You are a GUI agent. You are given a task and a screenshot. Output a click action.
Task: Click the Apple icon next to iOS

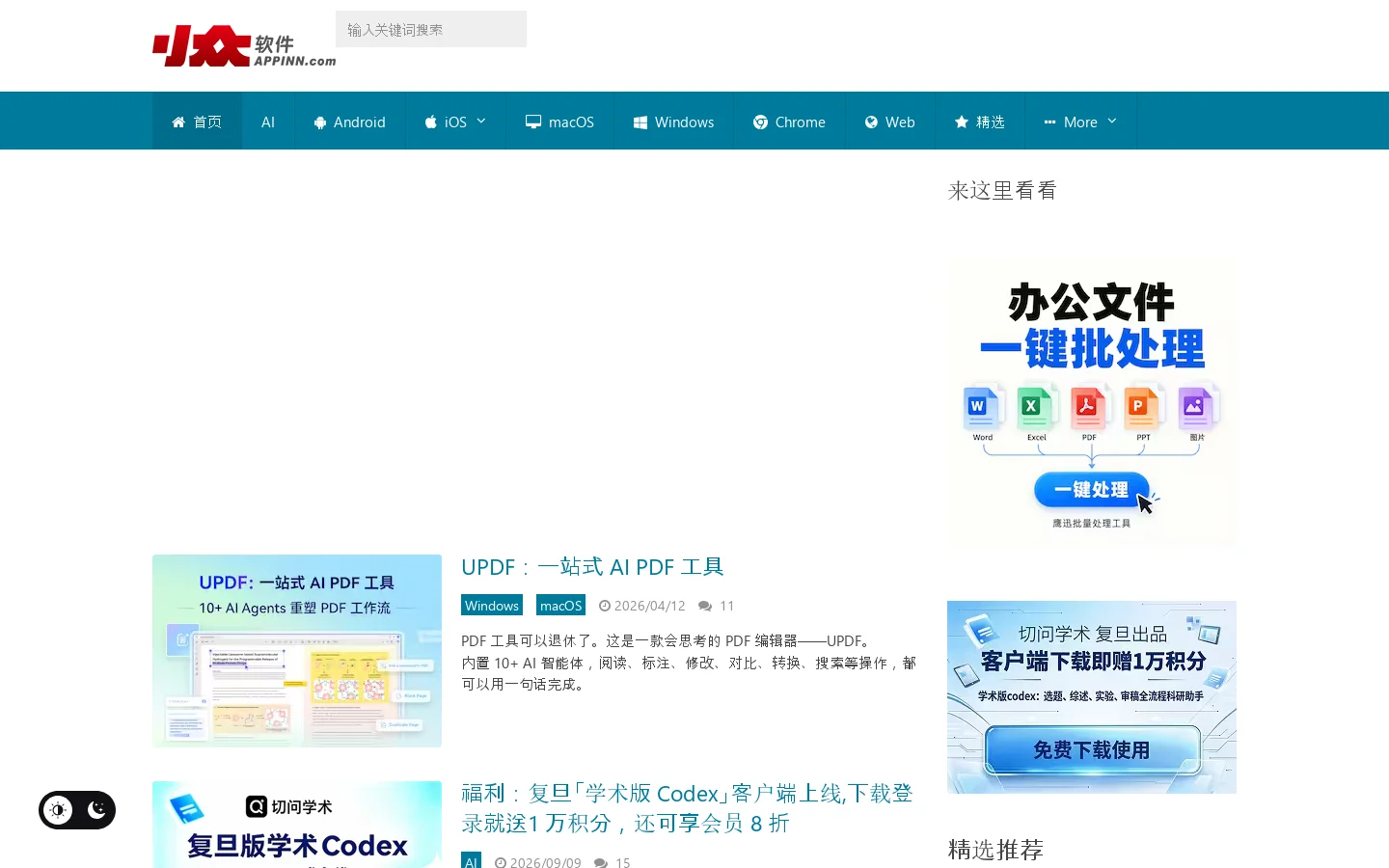click(431, 122)
